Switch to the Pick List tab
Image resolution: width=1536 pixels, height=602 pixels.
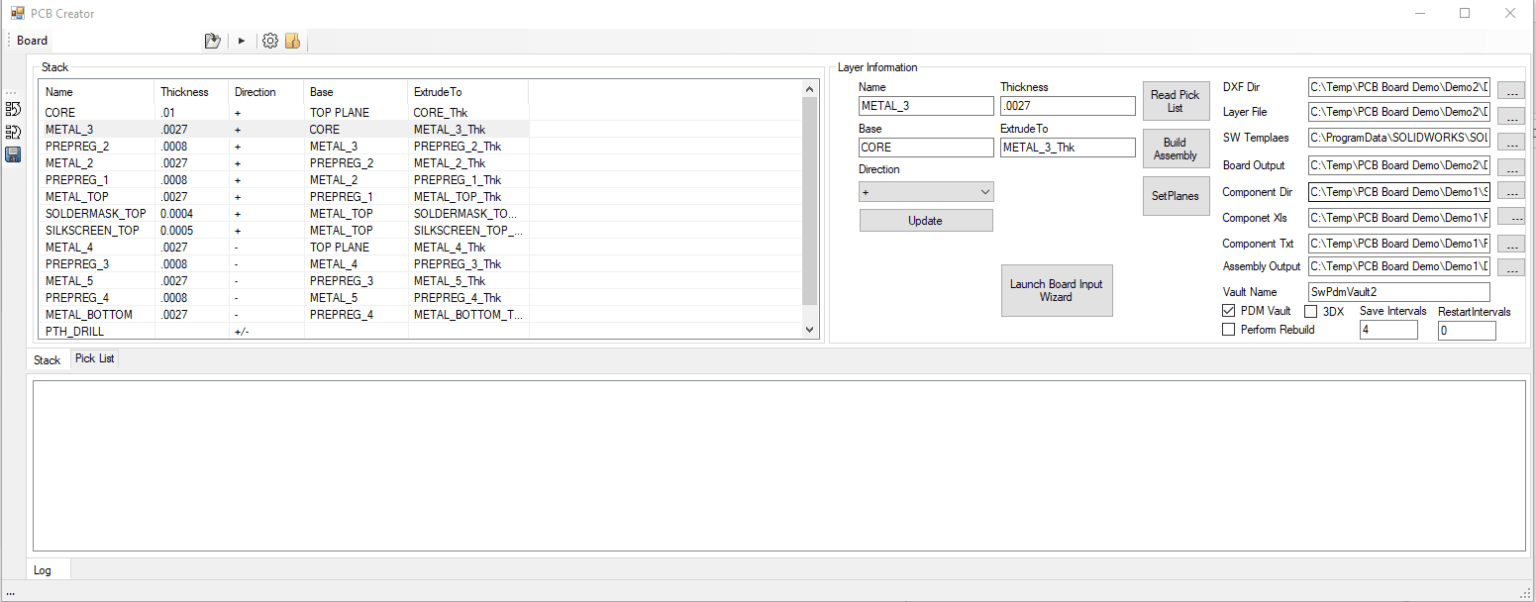pyautogui.click(x=94, y=358)
